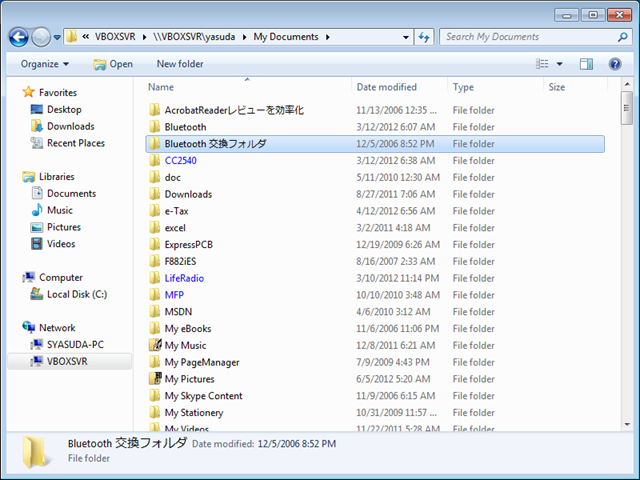Select the My Music folder icon
Screen dimensions: 640x480
pyautogui.click(x=155, y=345)
